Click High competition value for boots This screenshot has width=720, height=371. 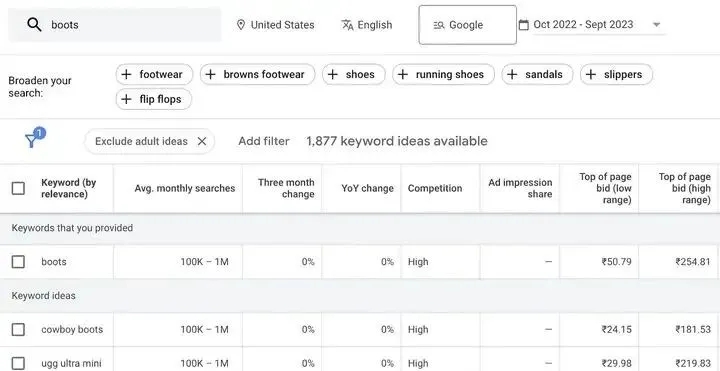[418, 262]
